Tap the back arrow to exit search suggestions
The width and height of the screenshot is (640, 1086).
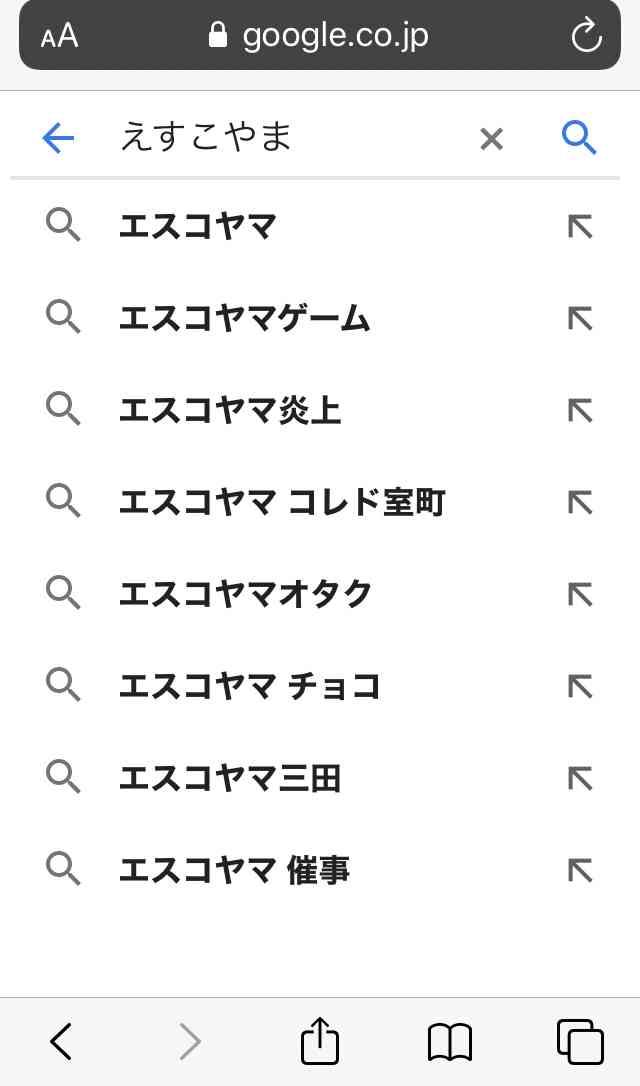tap(58, 138)
